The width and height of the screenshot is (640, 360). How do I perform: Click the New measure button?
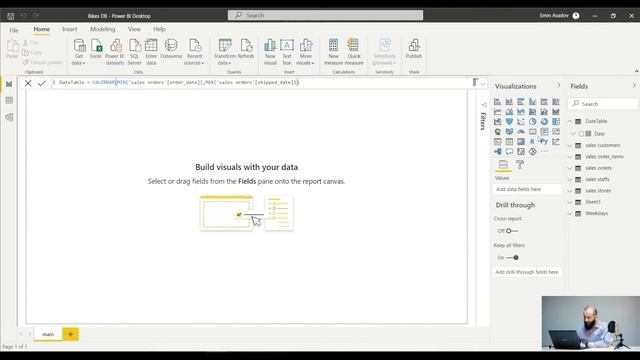tap(333, 52)
